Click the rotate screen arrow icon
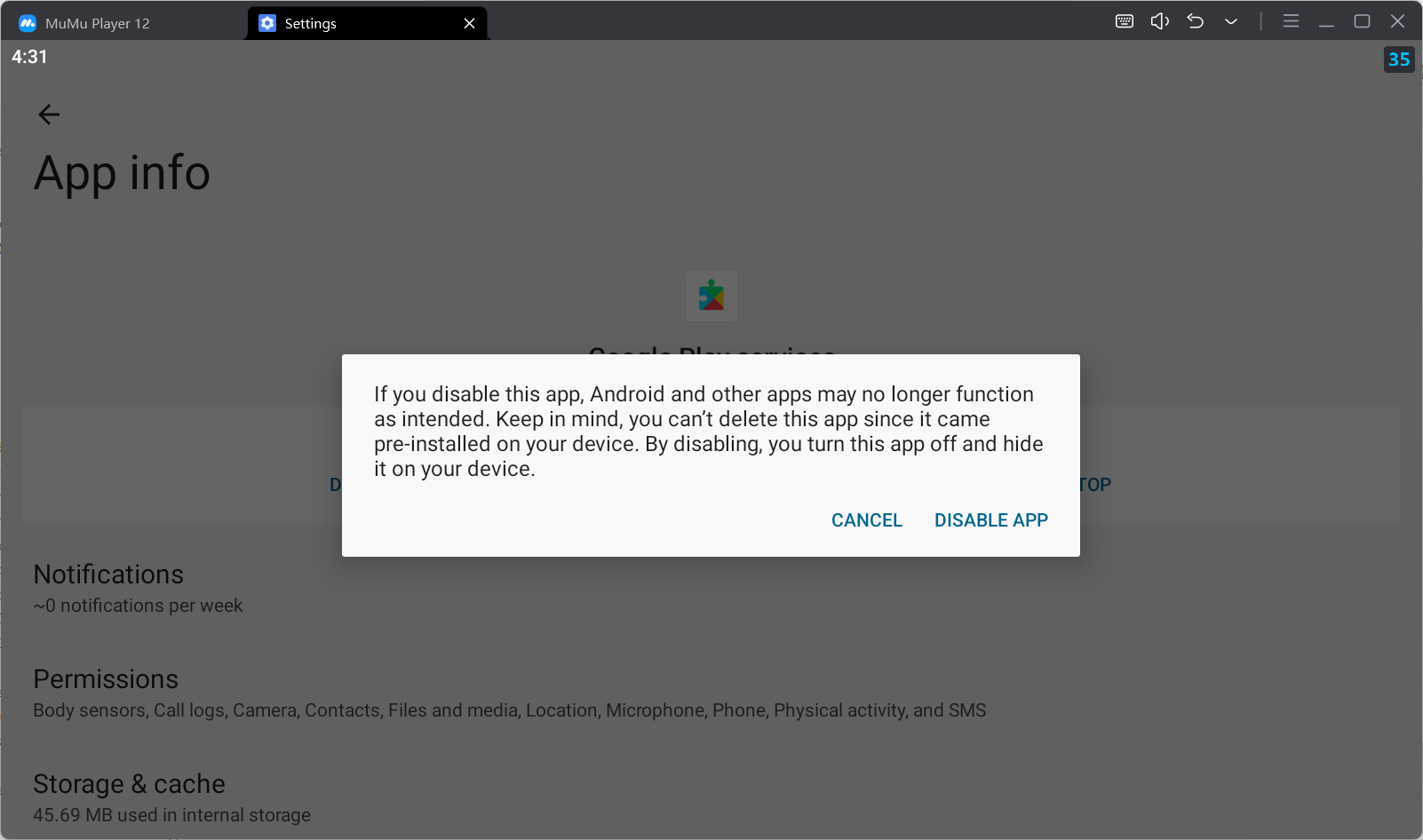The image size is (1423, 840). click(1195, 20)
